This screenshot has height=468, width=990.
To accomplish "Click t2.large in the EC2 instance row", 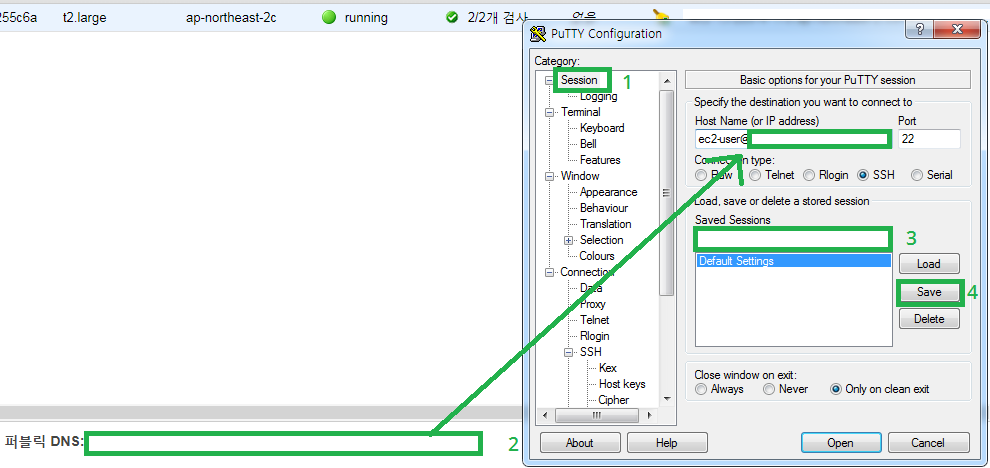I will click(85, 18).
